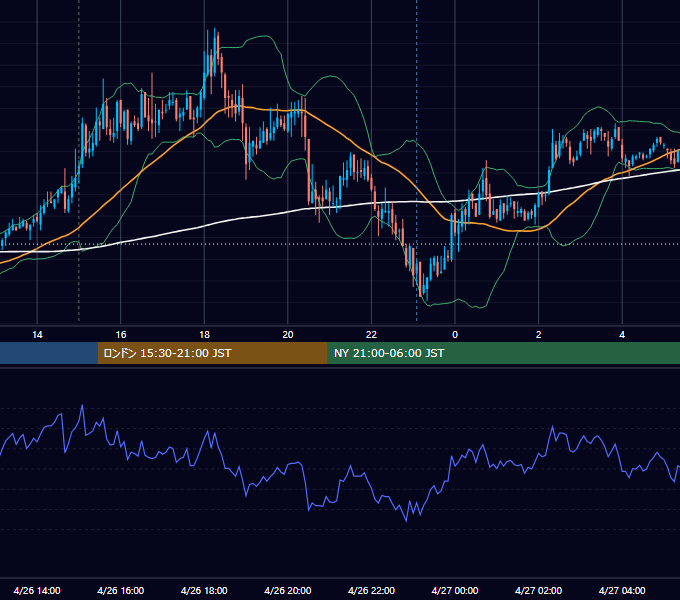680x600 pixels.
Task: Click the blue session bar before ロンドン
Action: (x=49, y=353)
